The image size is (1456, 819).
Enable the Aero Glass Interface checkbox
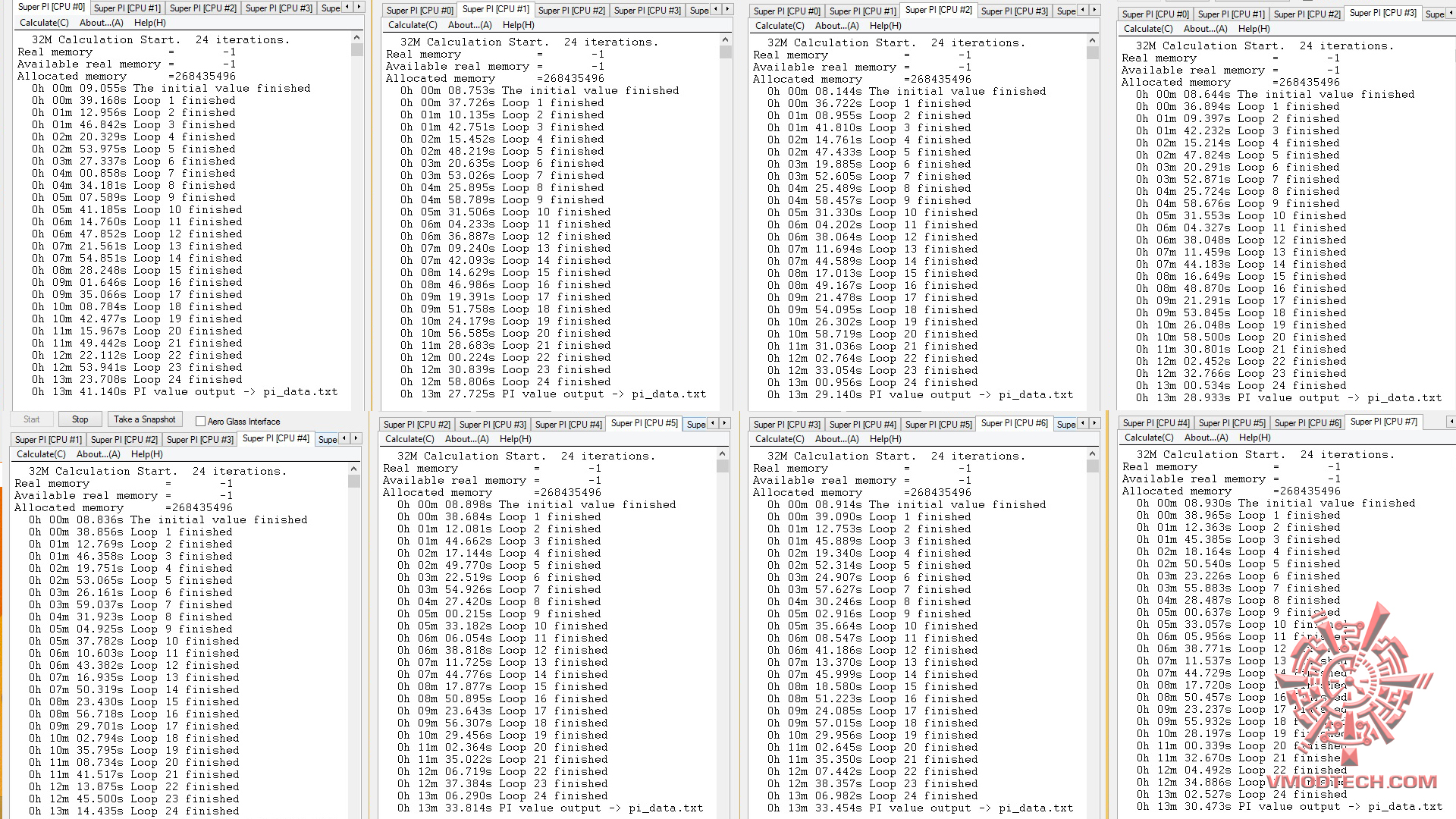[x=201, y=422]
